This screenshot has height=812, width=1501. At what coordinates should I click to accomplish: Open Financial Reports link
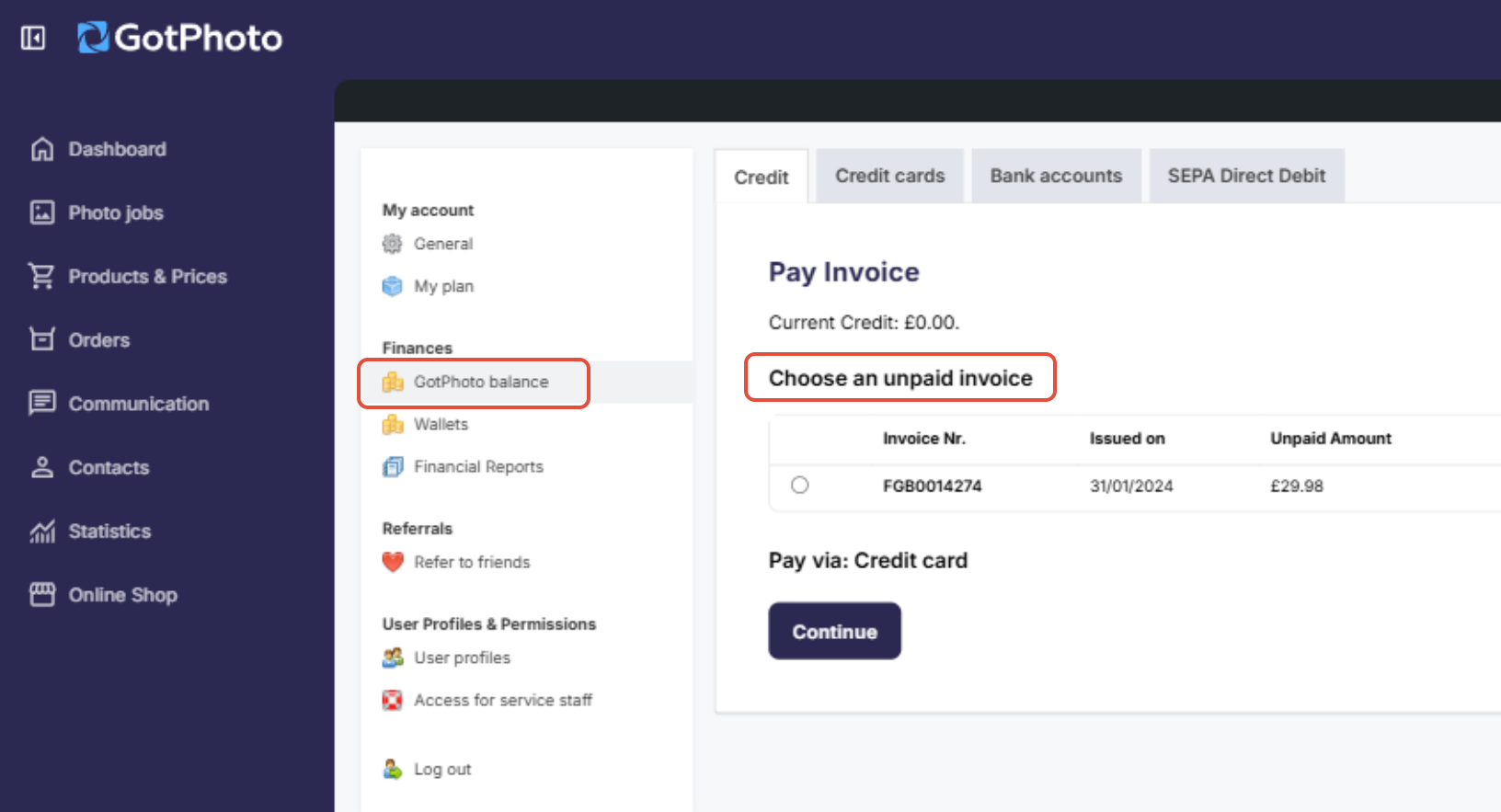tap(478, 466)
